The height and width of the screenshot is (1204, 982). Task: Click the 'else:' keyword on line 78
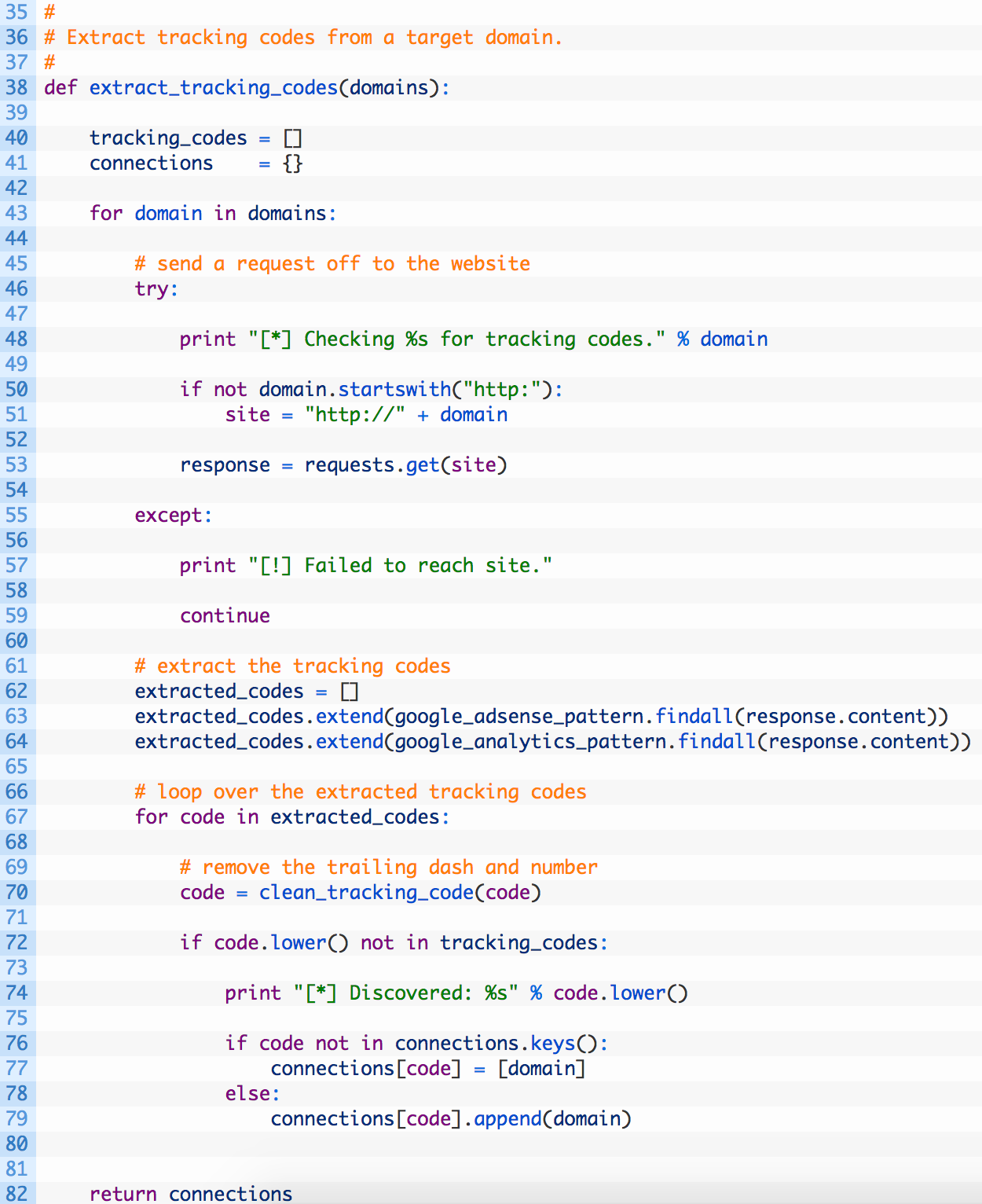click(x=252, y=1094)
